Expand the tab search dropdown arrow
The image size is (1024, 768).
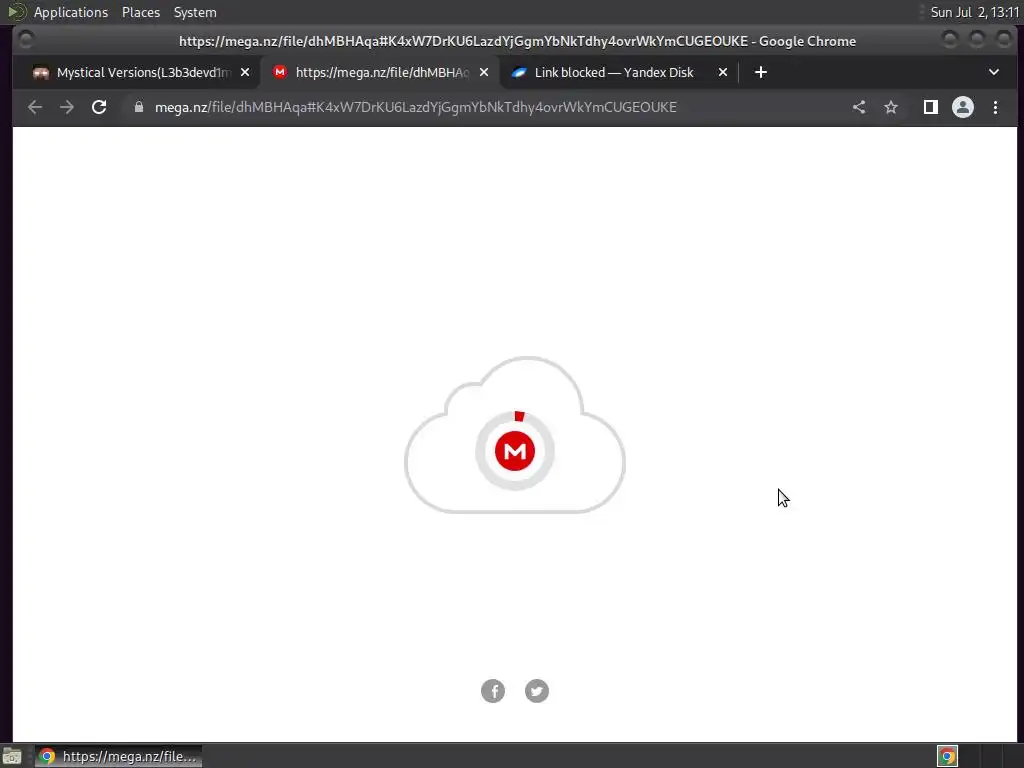click(994, 72)
